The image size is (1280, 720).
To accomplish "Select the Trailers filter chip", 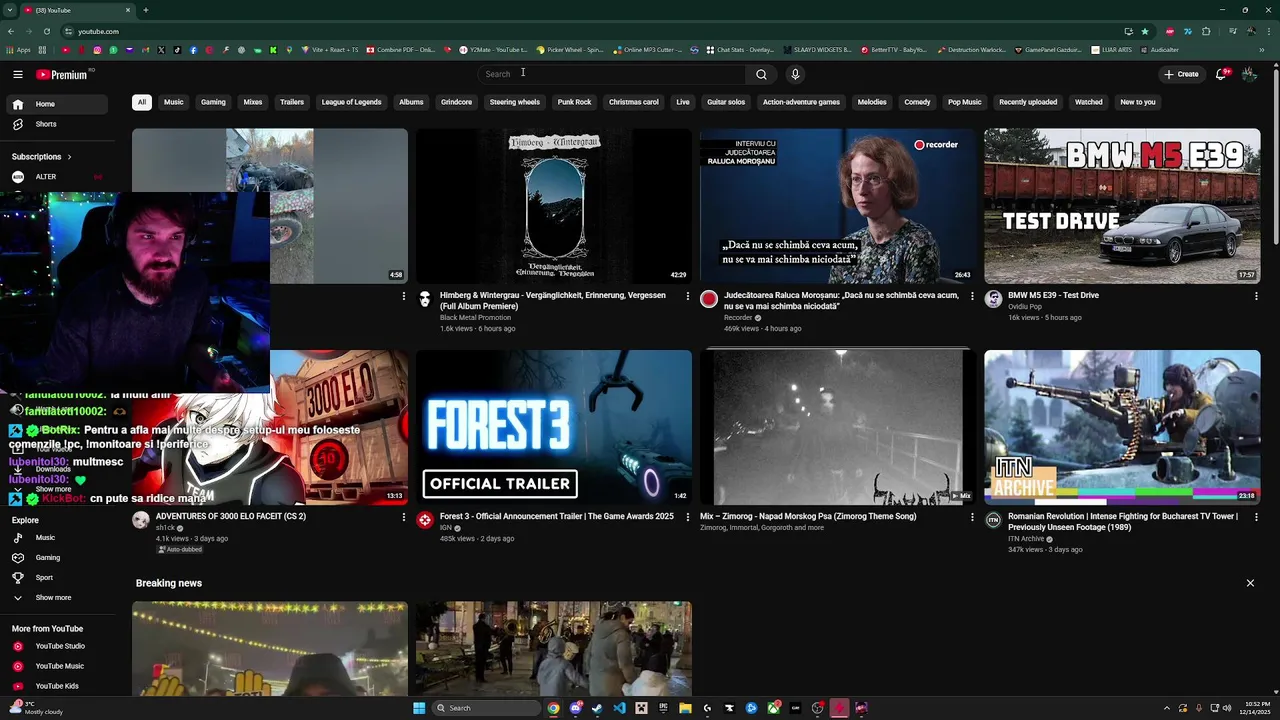I will (292, 102).
